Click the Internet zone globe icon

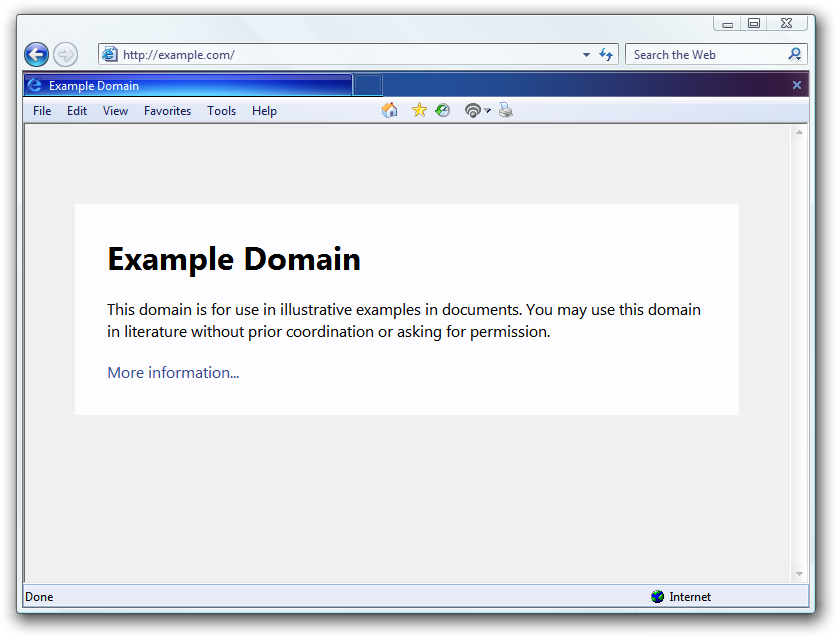(657, 597)
